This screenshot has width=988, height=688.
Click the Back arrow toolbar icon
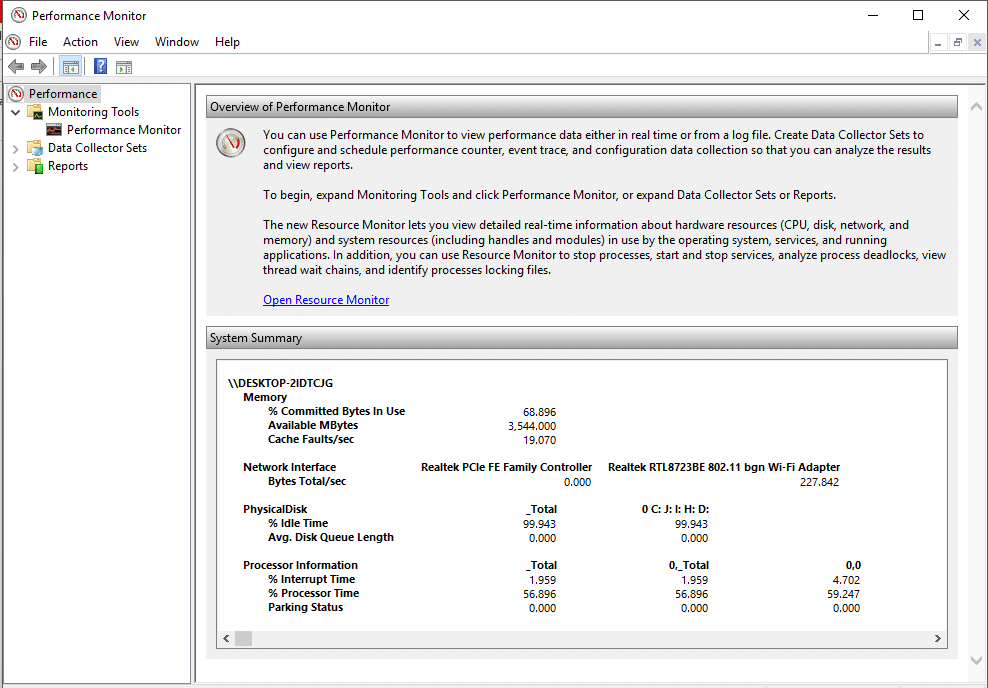point(16,67)
